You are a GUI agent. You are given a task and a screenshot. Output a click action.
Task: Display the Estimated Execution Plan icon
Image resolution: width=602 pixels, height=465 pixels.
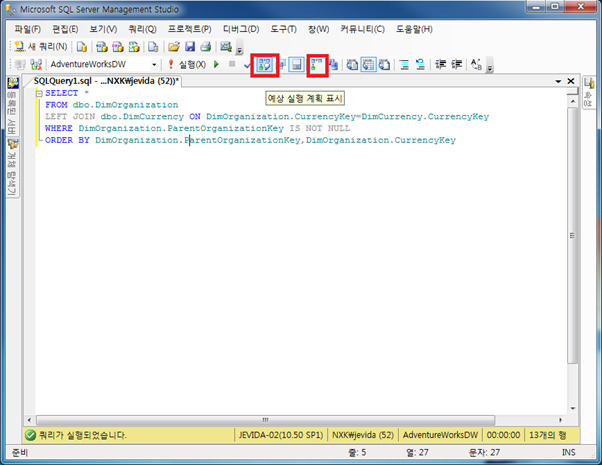[265, 65]
